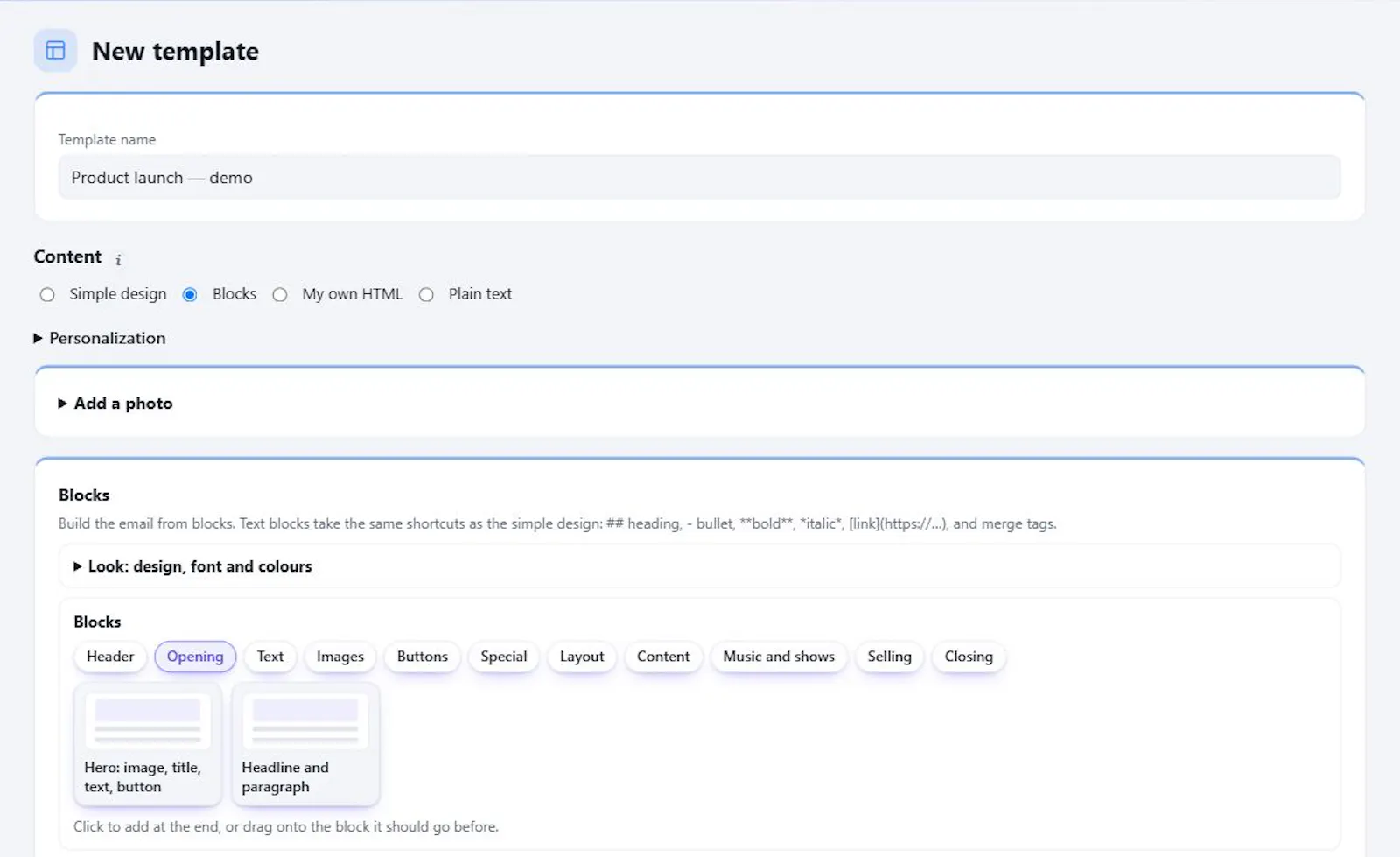Show the Buttons blocks category
The image size is (1400, 857).
click(423, 657)
